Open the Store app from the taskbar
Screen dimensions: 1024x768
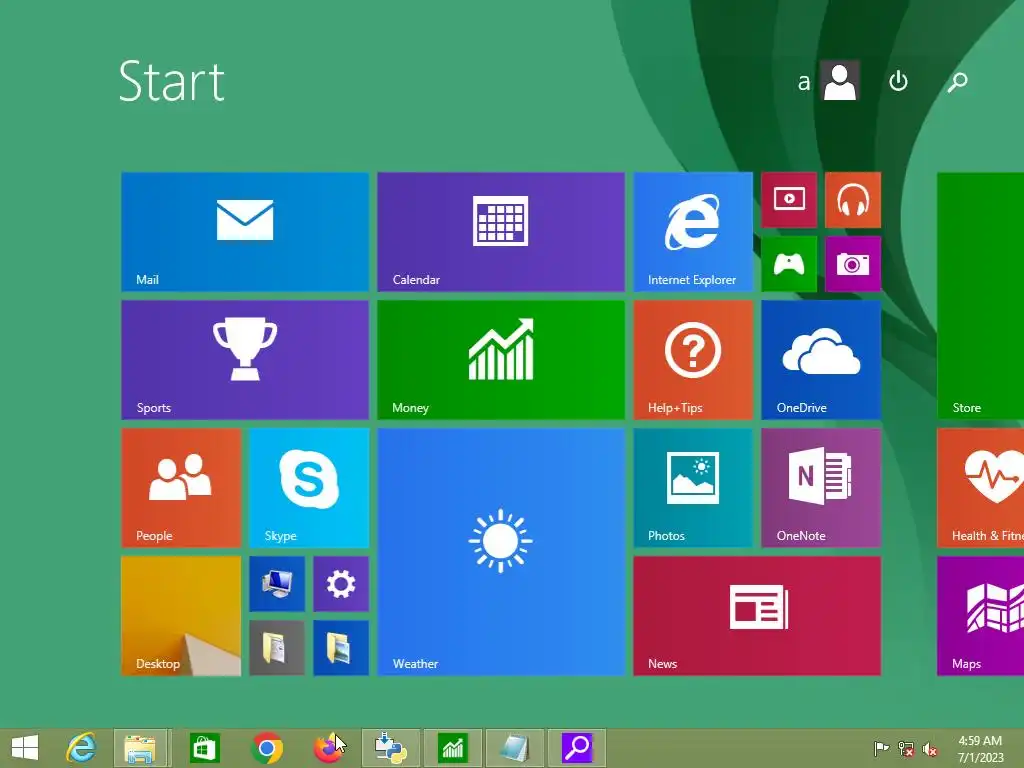click(x=204, y=748)
